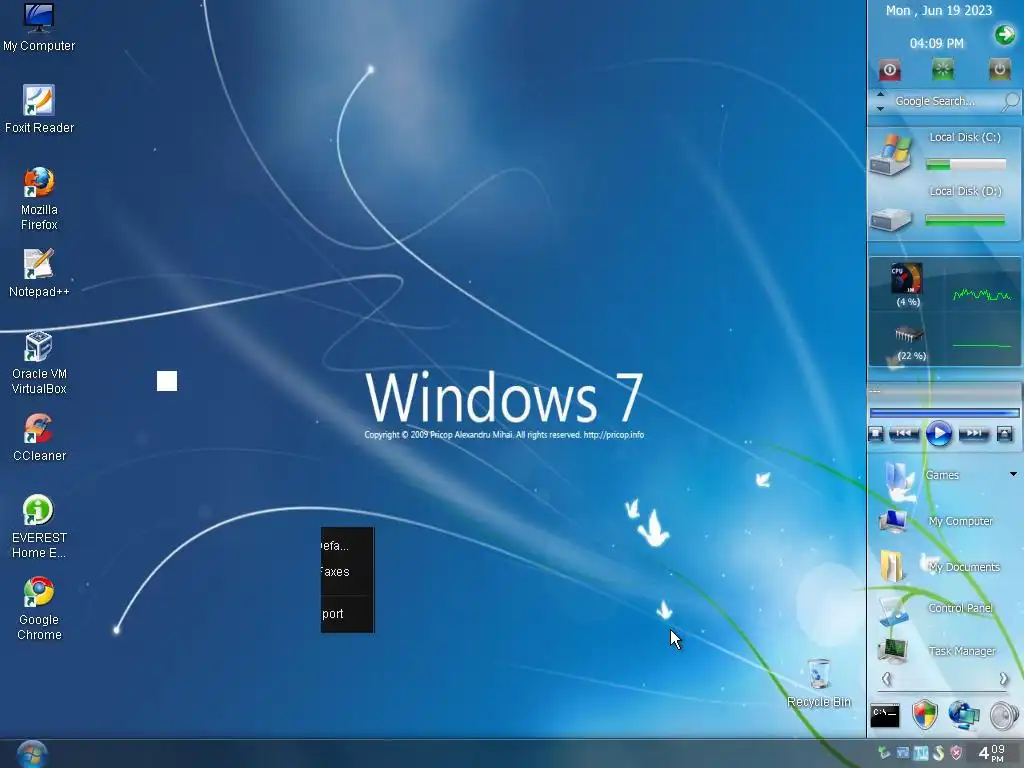The image size is (1024, 768).
Task: Click the CPU usage gauge icon
Action: (x=907, y=279)
